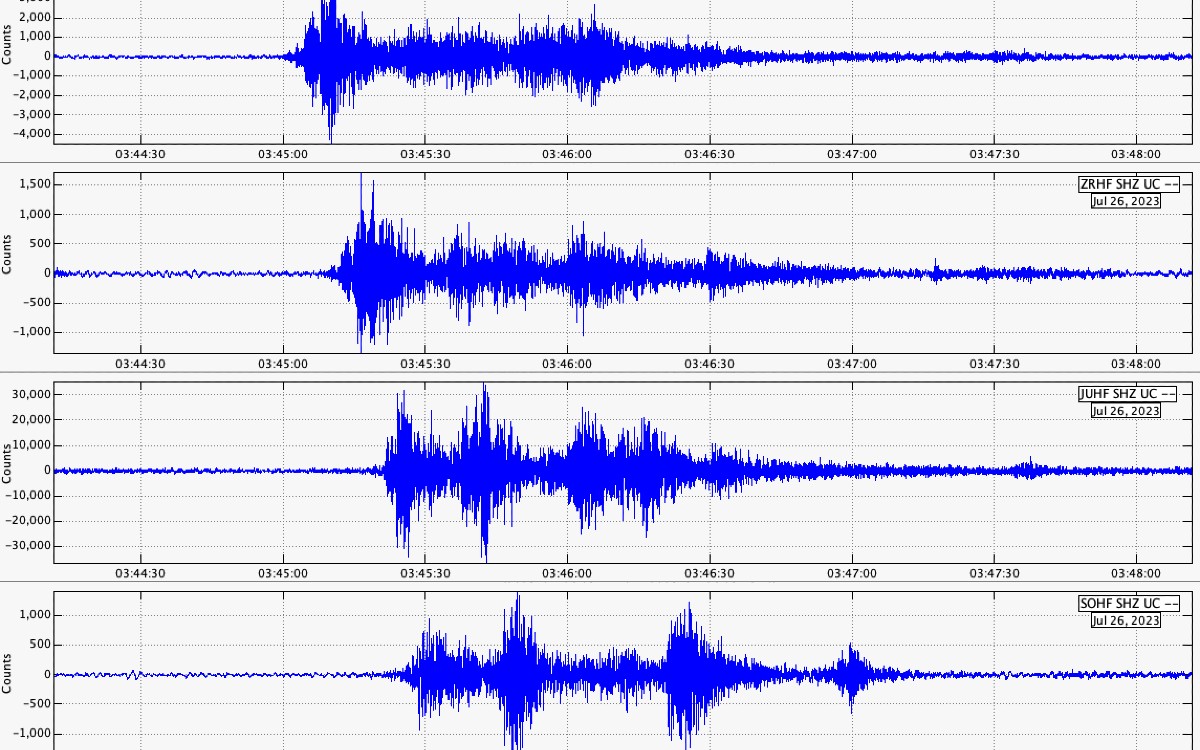Select the date label under JUHF station
This screenshot has height=750, width=1200.
click(1125, 410)
